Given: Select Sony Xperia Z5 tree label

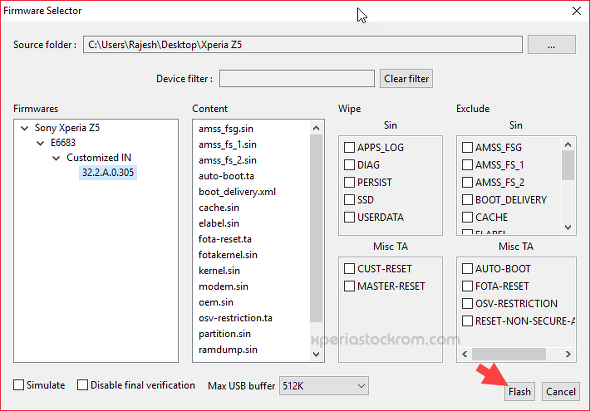Looking at the screenshot, I should click(x=67, y=128).
